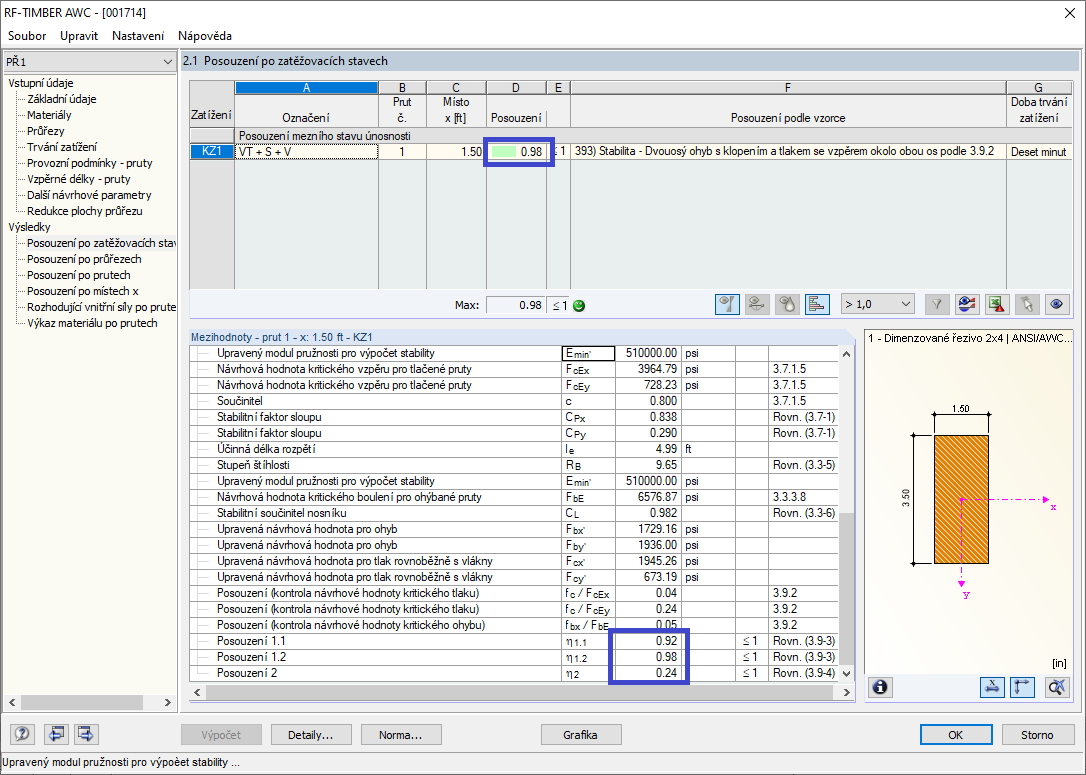Cancel with the Storno button
Screen dimensions: 1086x775
click(x=1037, y=735)
